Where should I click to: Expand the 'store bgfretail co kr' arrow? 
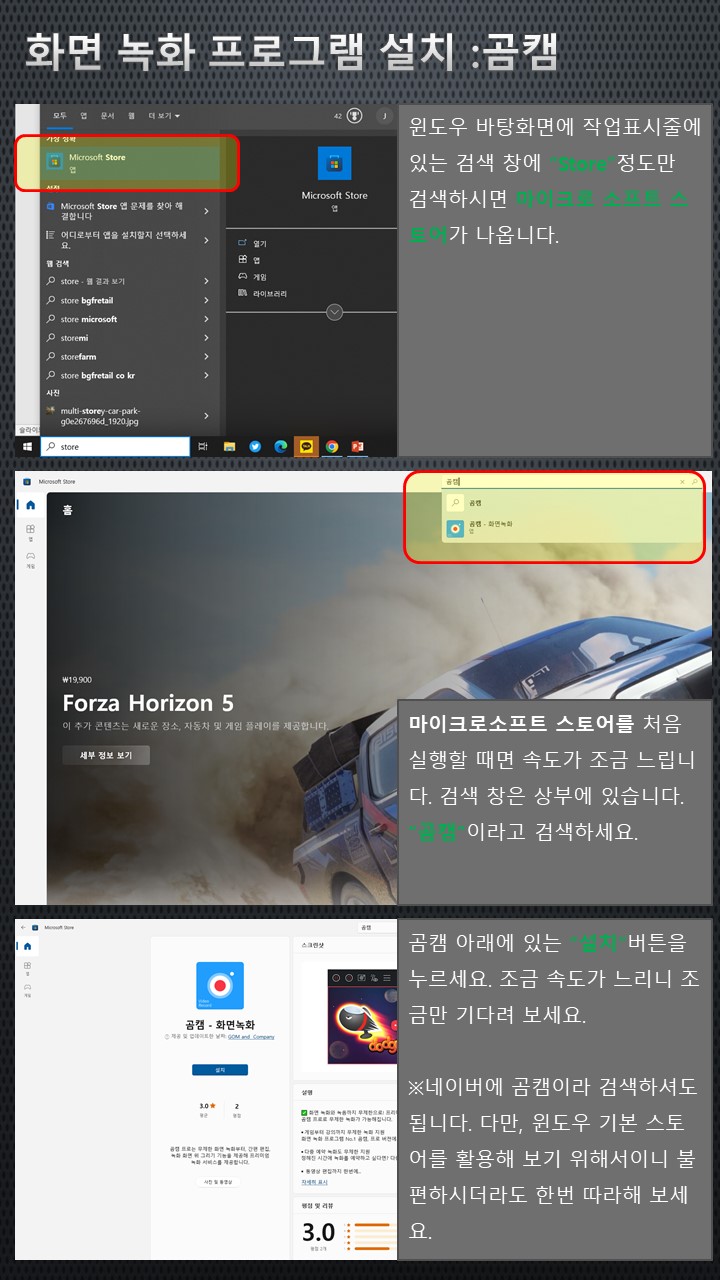(x=206, y=376)
